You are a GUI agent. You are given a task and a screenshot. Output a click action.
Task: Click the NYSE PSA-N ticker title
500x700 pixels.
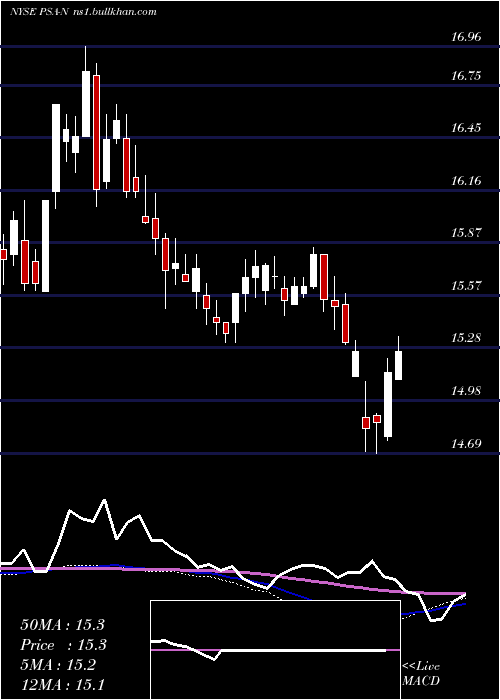(39, 12)
